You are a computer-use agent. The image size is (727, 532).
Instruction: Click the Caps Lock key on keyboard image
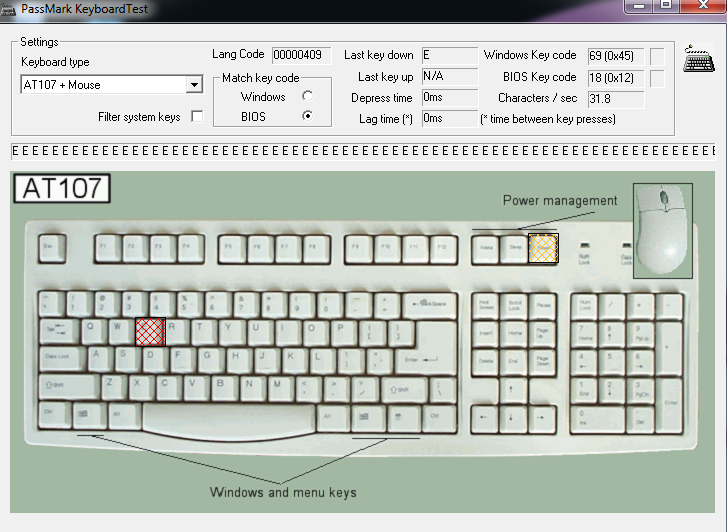[x=63, y=359]
